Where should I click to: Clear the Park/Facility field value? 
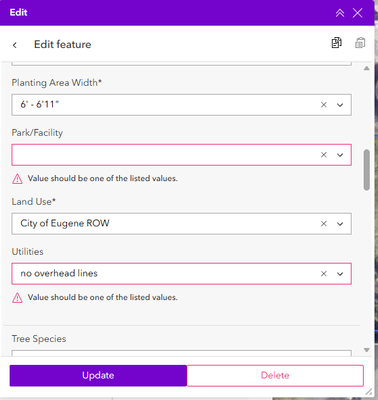tap(324, 155)
